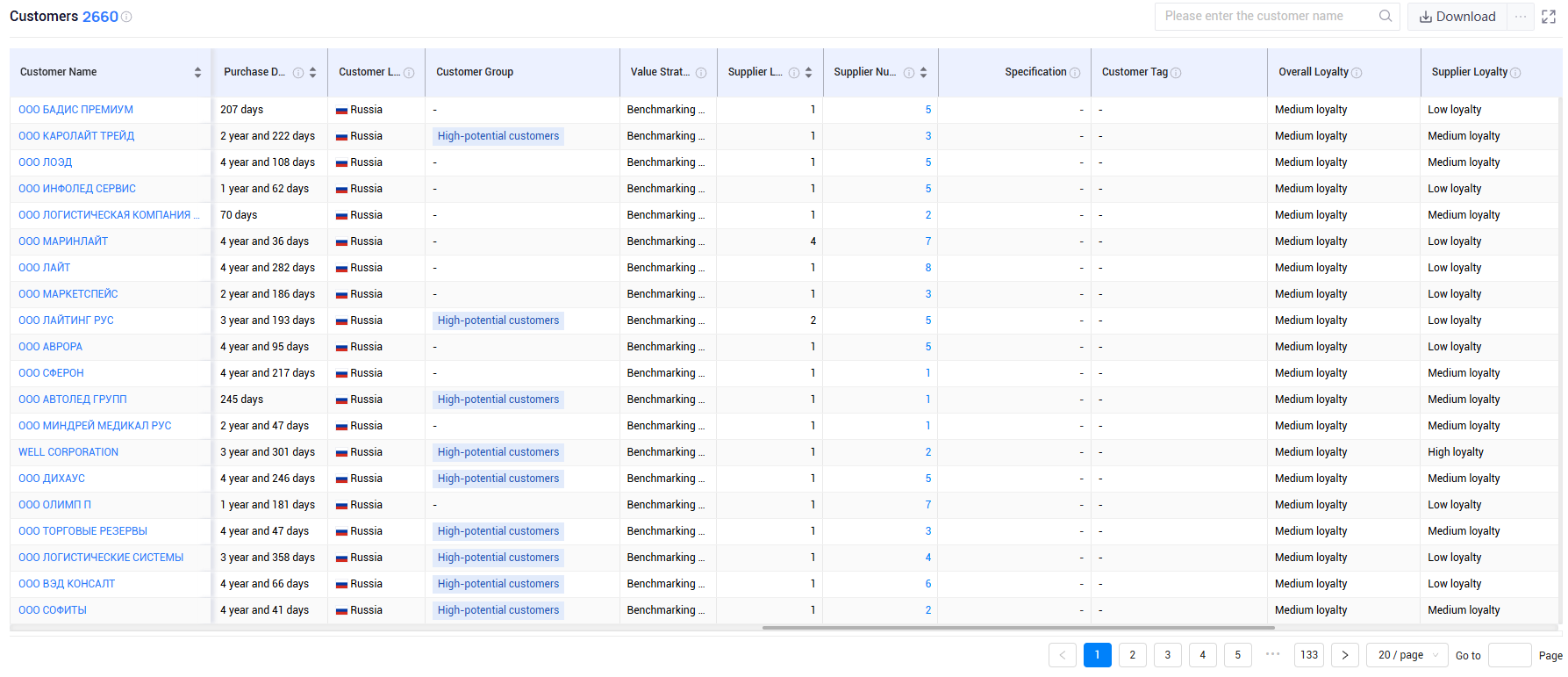
Task: Open customer WELL CORPORATION
Action: (x=68, y=452)
